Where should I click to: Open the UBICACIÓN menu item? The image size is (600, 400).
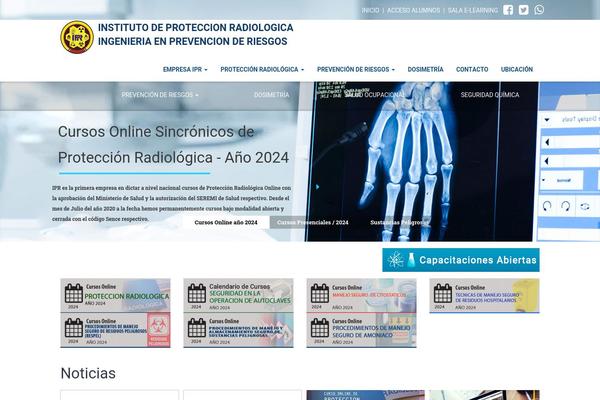pyautogui.click(x=517, y=69)
